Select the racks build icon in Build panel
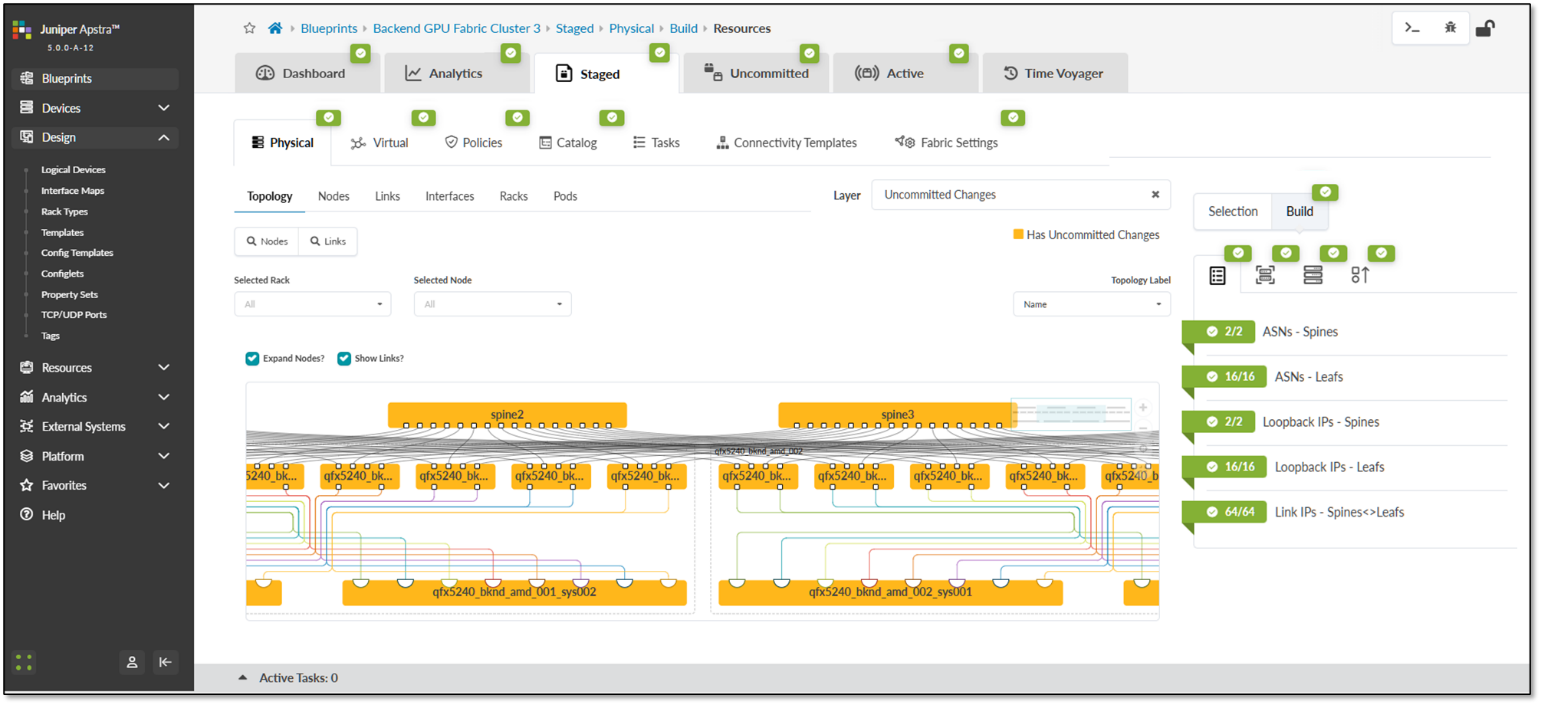This screenshot has width=1541, height=705. coord(1265,275)
